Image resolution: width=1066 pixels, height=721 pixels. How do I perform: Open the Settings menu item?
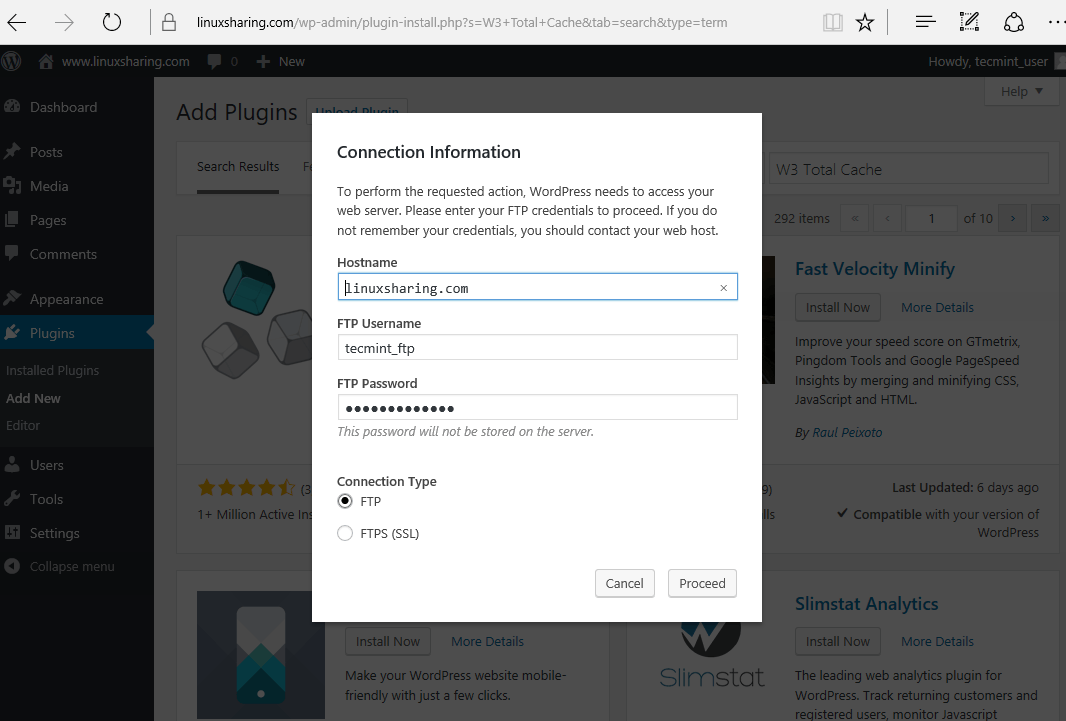point(54,533)
